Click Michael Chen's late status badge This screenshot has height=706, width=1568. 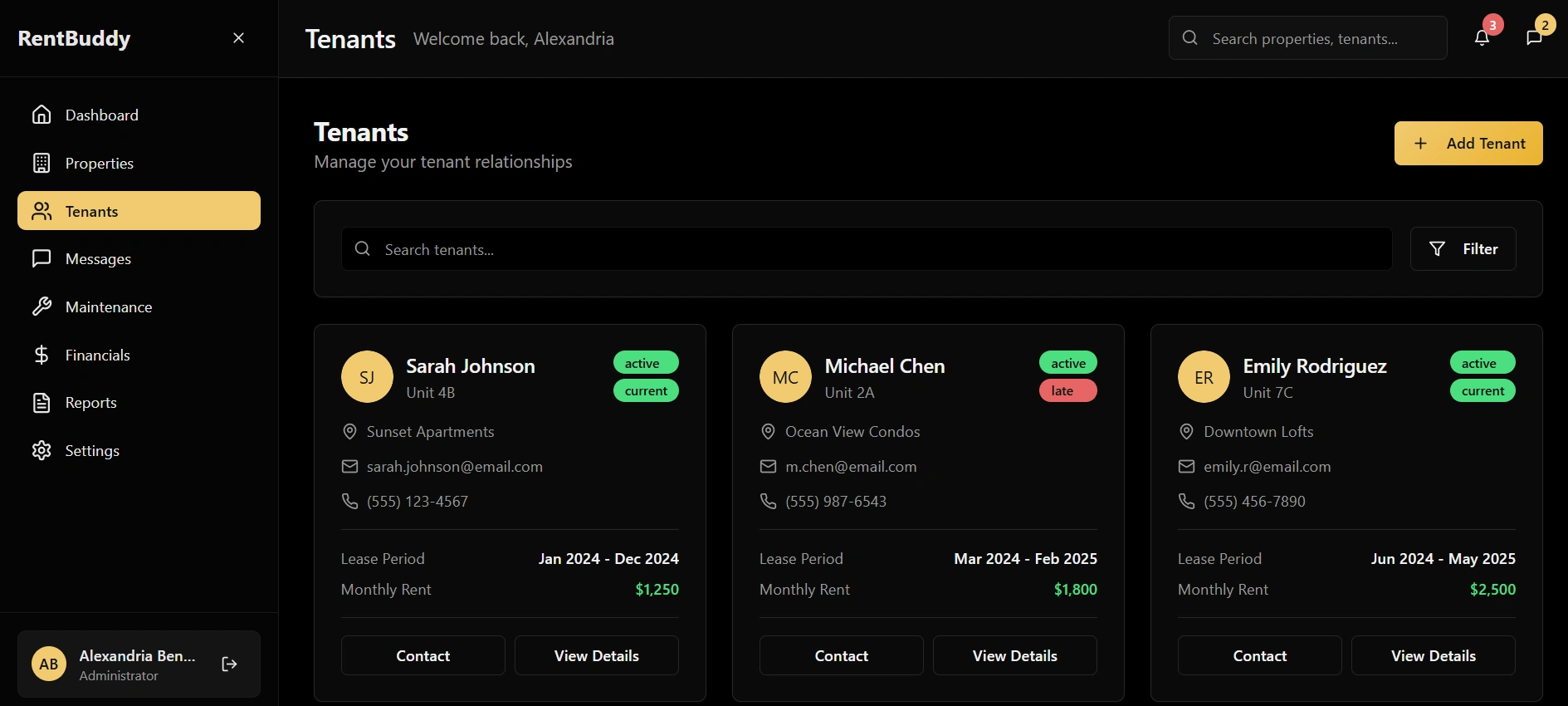(x=1067, y=391)
